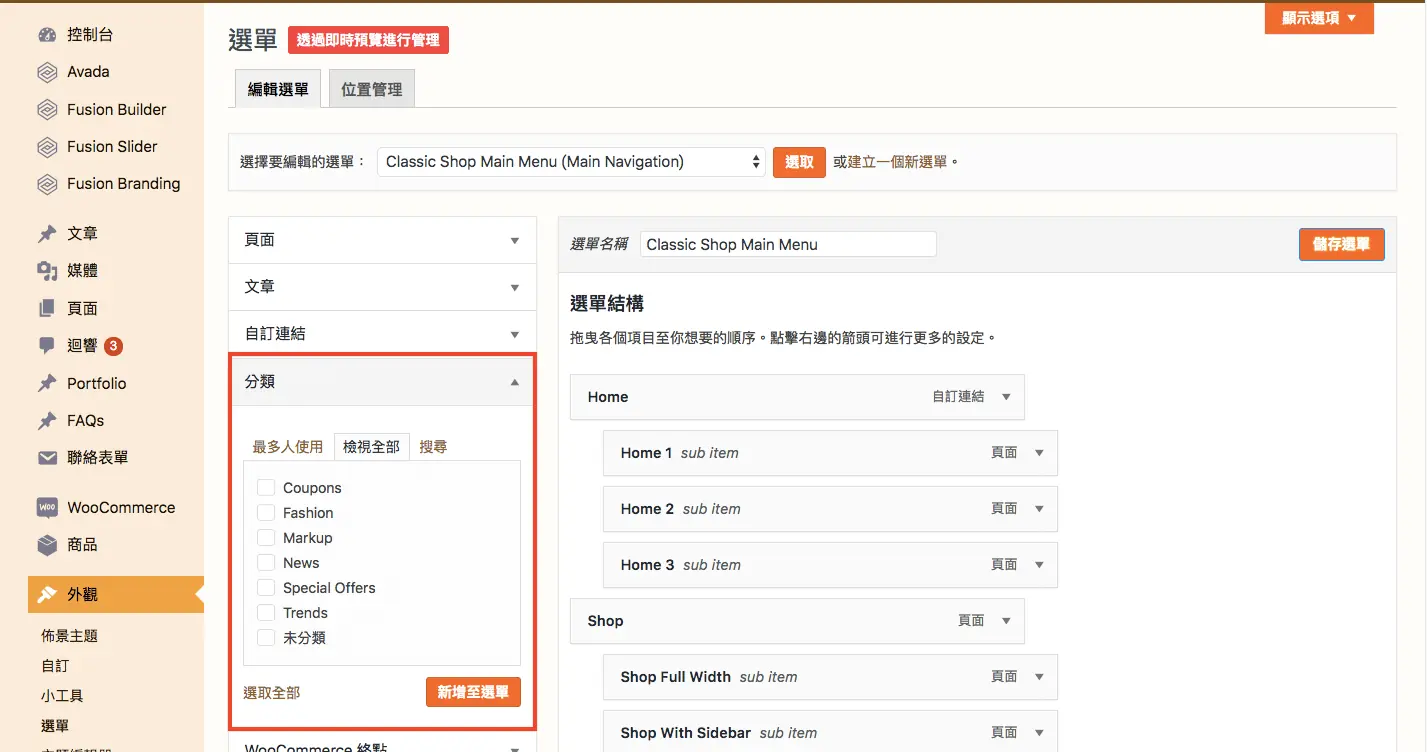The width and height of the screenshot is (1427, 752).
Task: Click the 透過即時預覽進行管理 button
Action: coord(368,40)
